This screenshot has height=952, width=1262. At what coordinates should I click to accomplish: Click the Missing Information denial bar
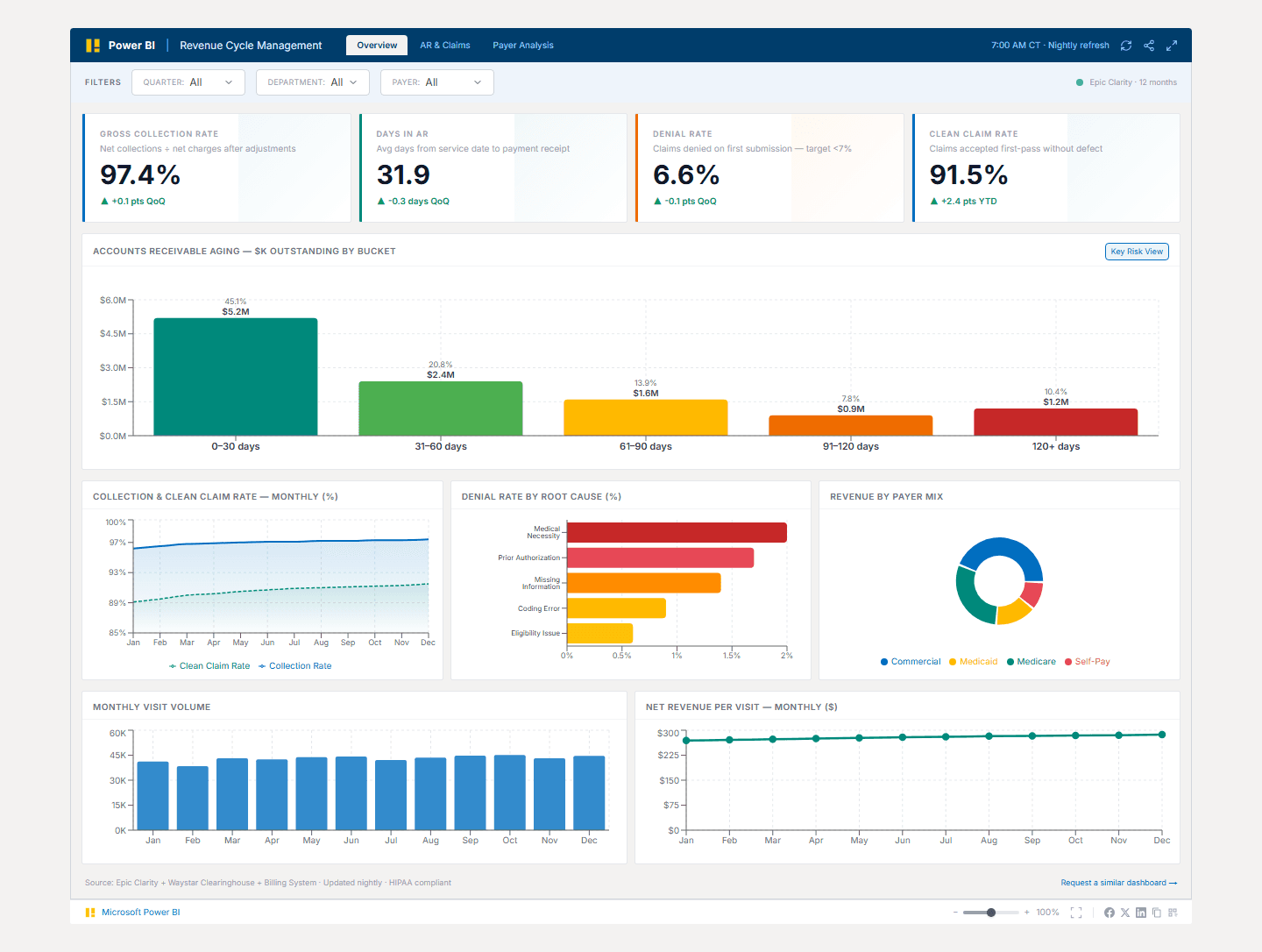coord(644,583)
